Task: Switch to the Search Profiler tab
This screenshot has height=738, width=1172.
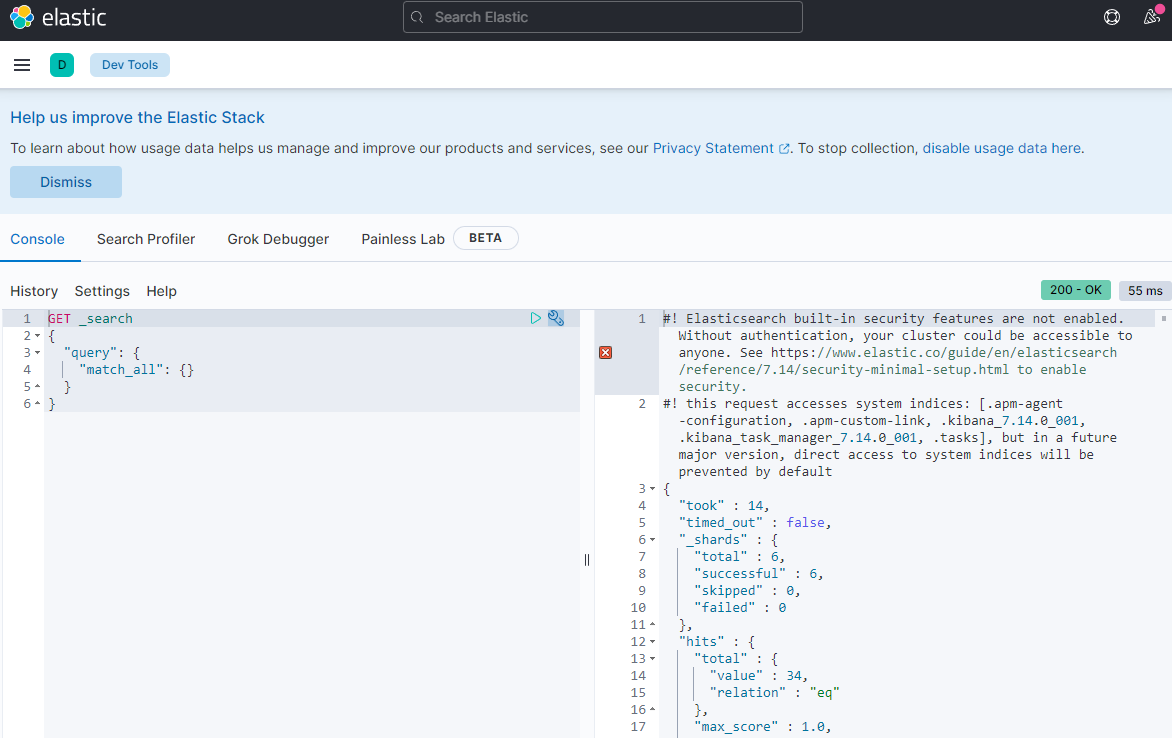Action: [146, 239]
